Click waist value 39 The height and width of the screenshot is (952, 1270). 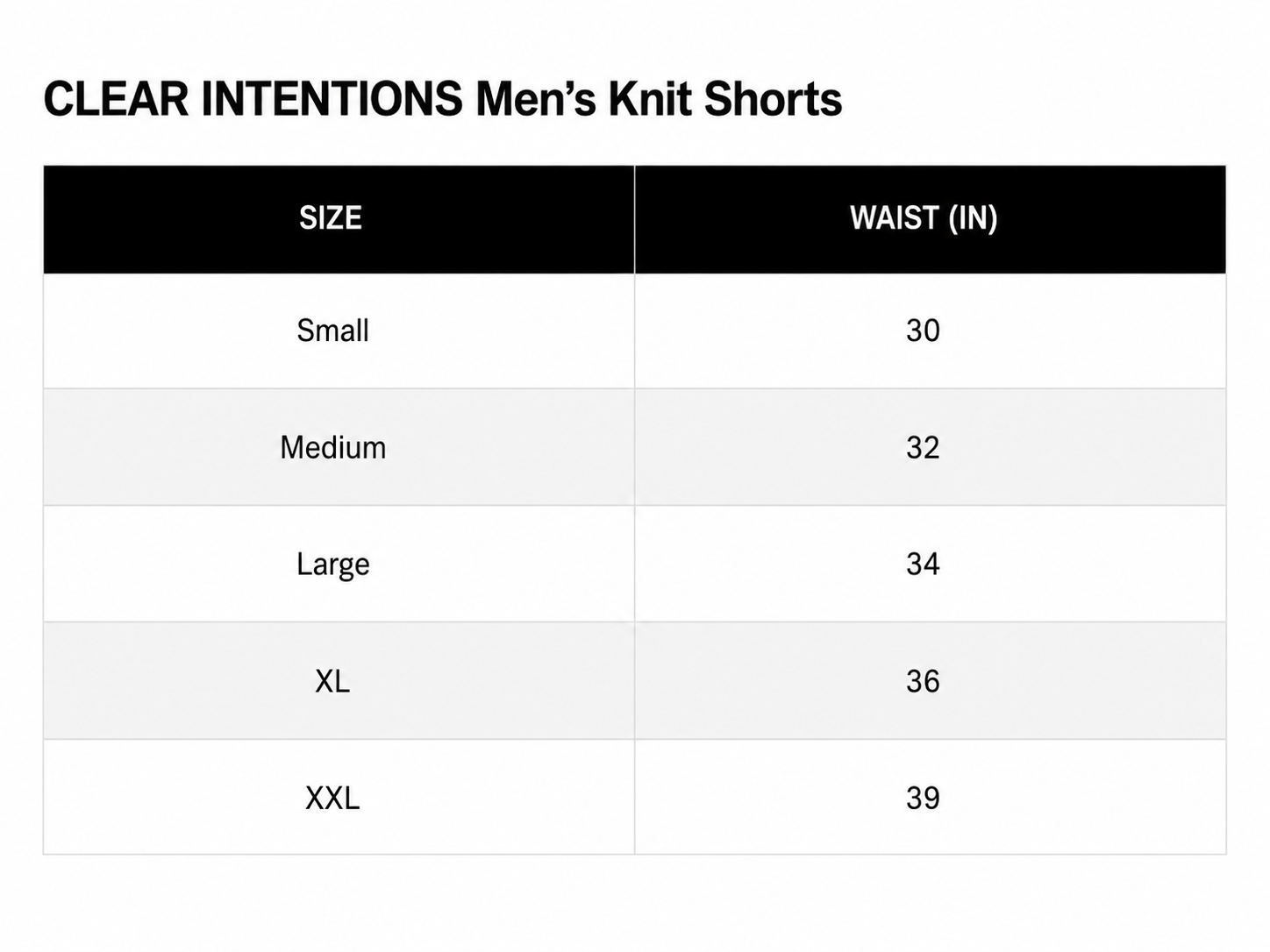tap(923, 798)
